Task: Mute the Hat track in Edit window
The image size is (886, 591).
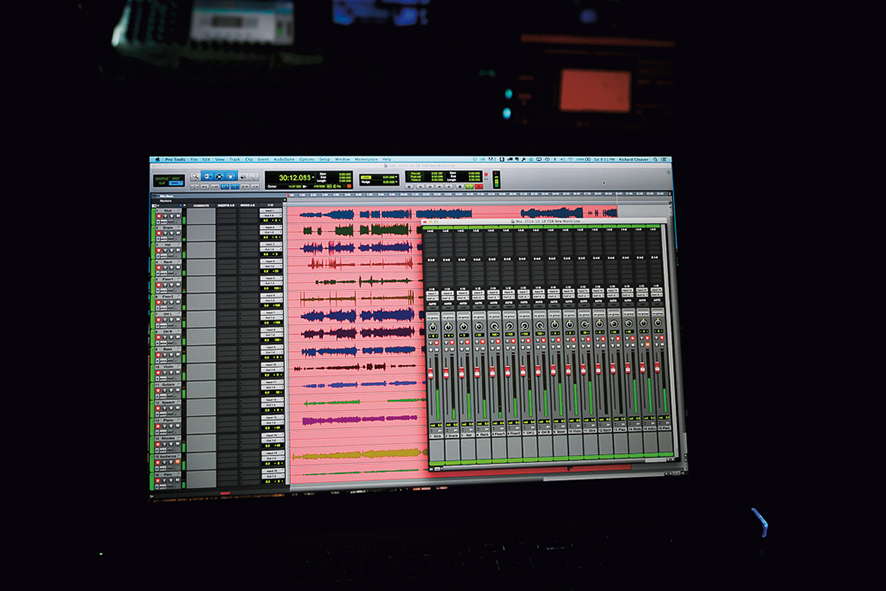Action: [178, 250]
